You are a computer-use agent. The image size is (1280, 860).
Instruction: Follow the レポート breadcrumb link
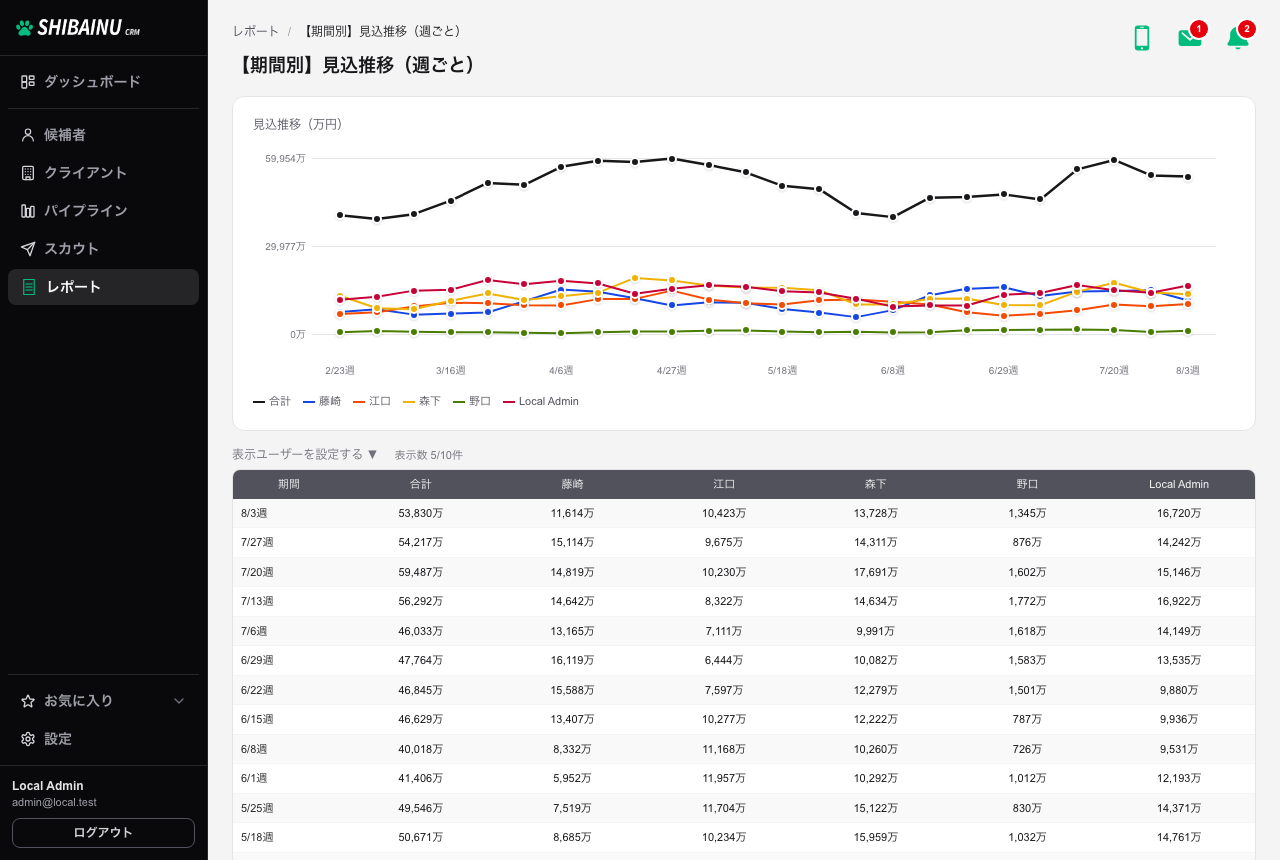point(256,31)
